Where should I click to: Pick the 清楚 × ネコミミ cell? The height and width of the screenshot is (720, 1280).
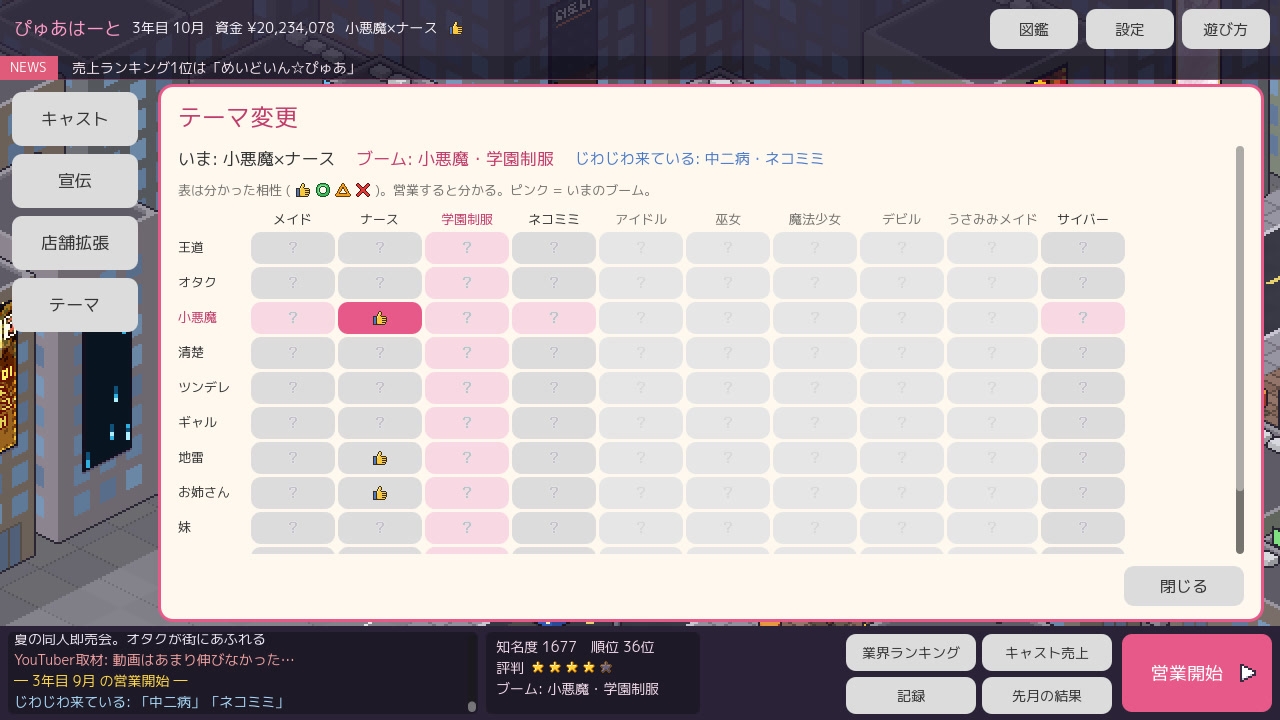[x=554, y=353]
